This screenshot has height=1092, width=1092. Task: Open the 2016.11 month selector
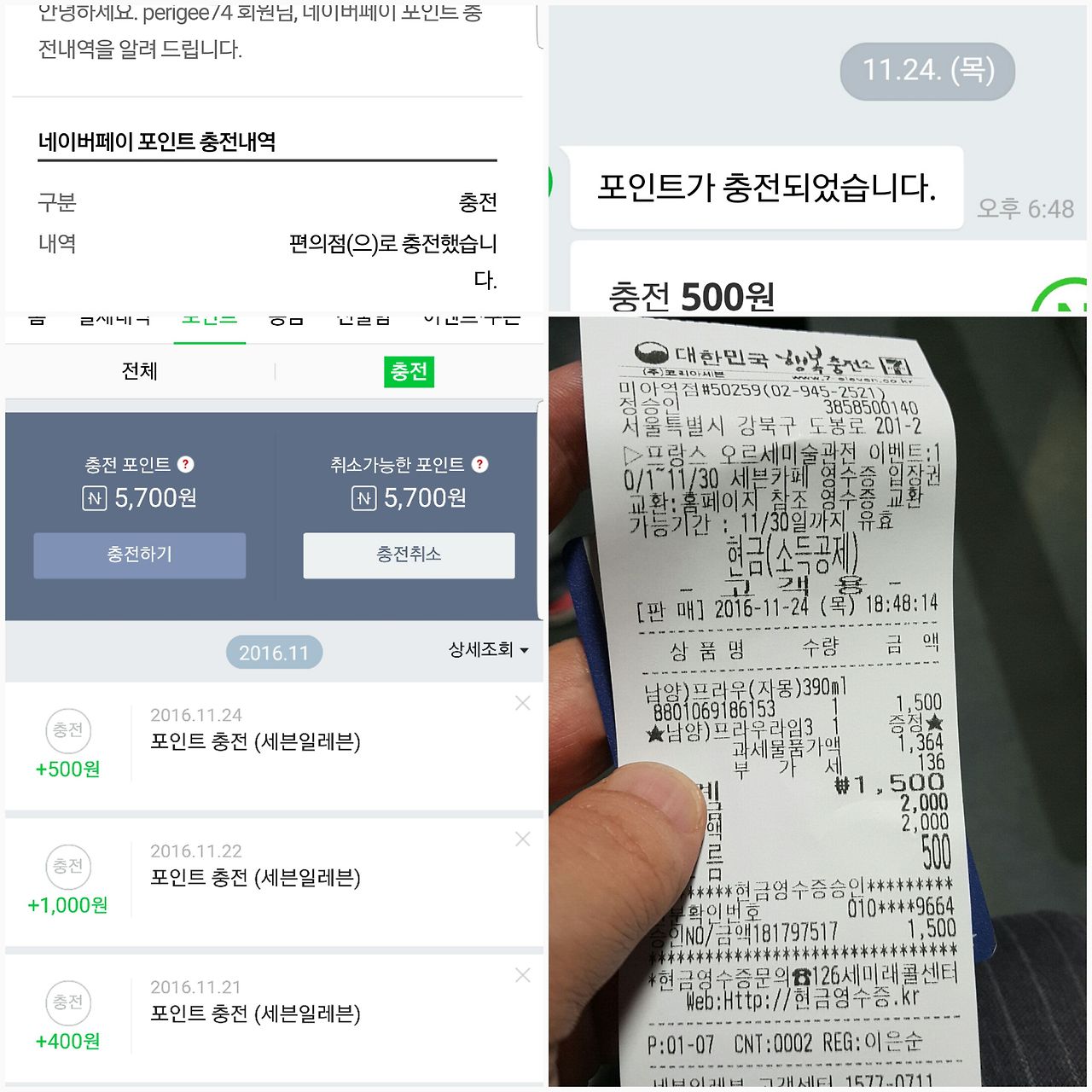click(x=274, y=653)
